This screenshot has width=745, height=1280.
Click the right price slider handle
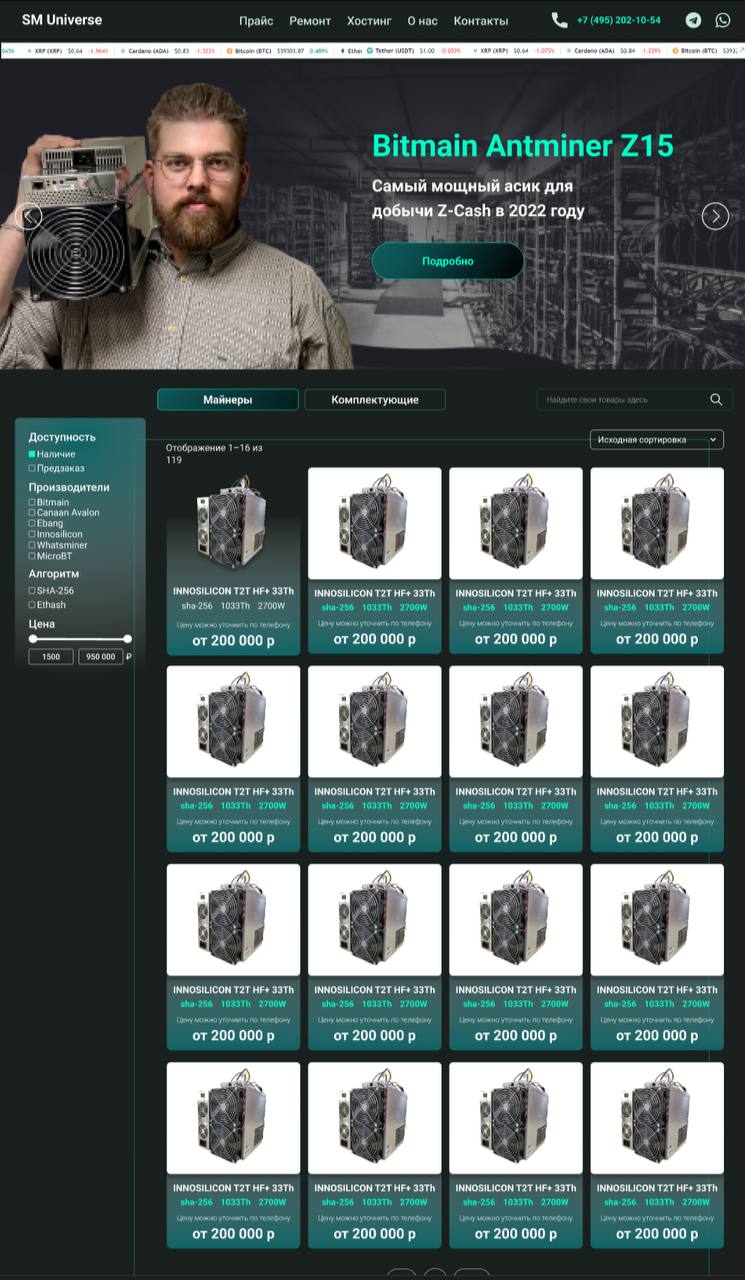127,638
